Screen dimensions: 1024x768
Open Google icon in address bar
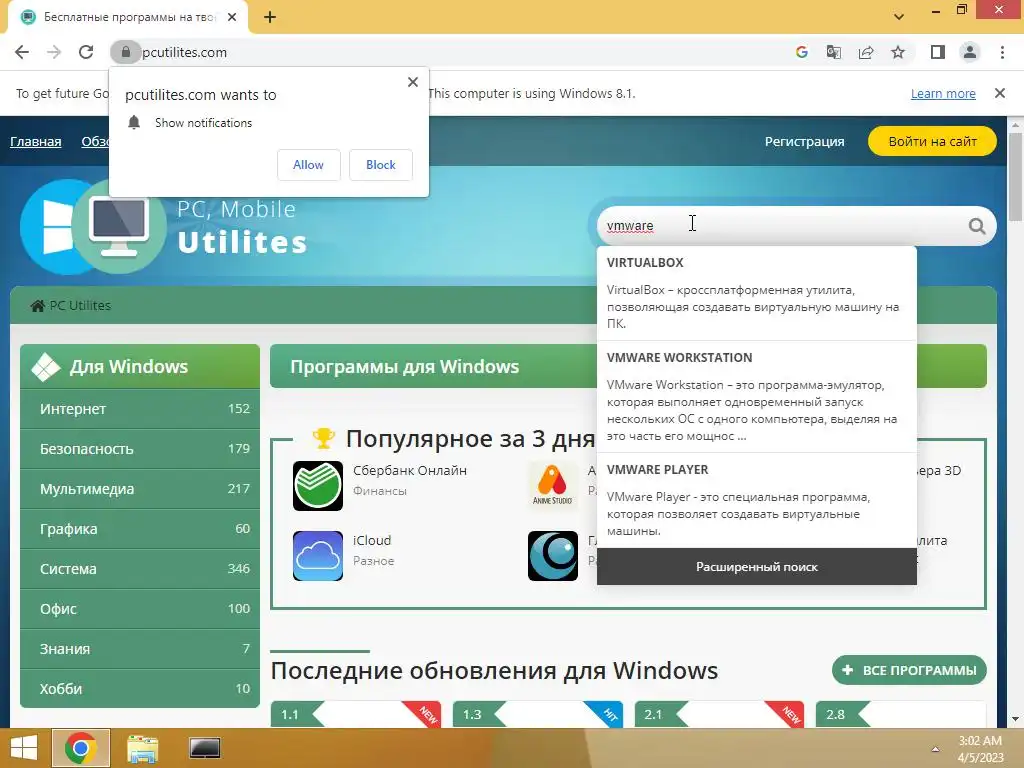click(802, 52)
